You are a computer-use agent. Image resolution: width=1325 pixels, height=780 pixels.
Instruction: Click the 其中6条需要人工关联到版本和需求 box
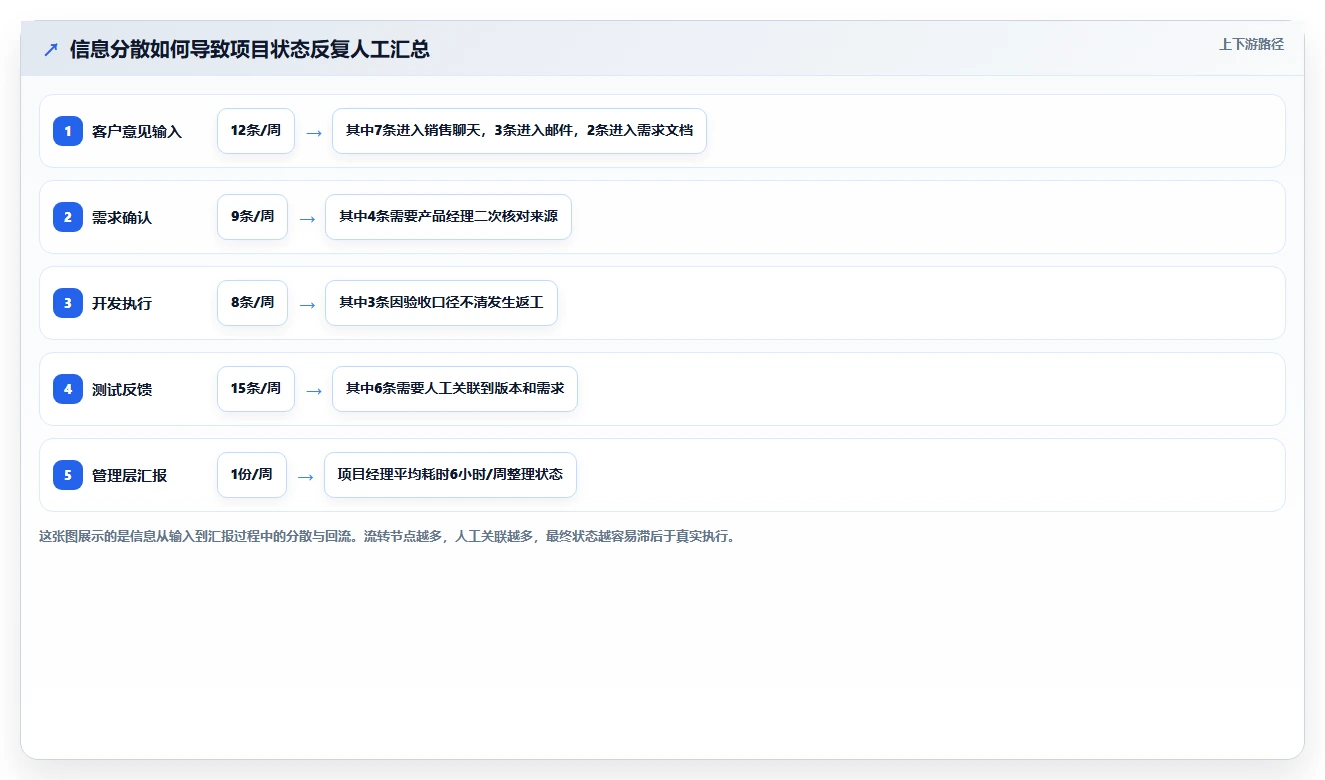point(455,389)
